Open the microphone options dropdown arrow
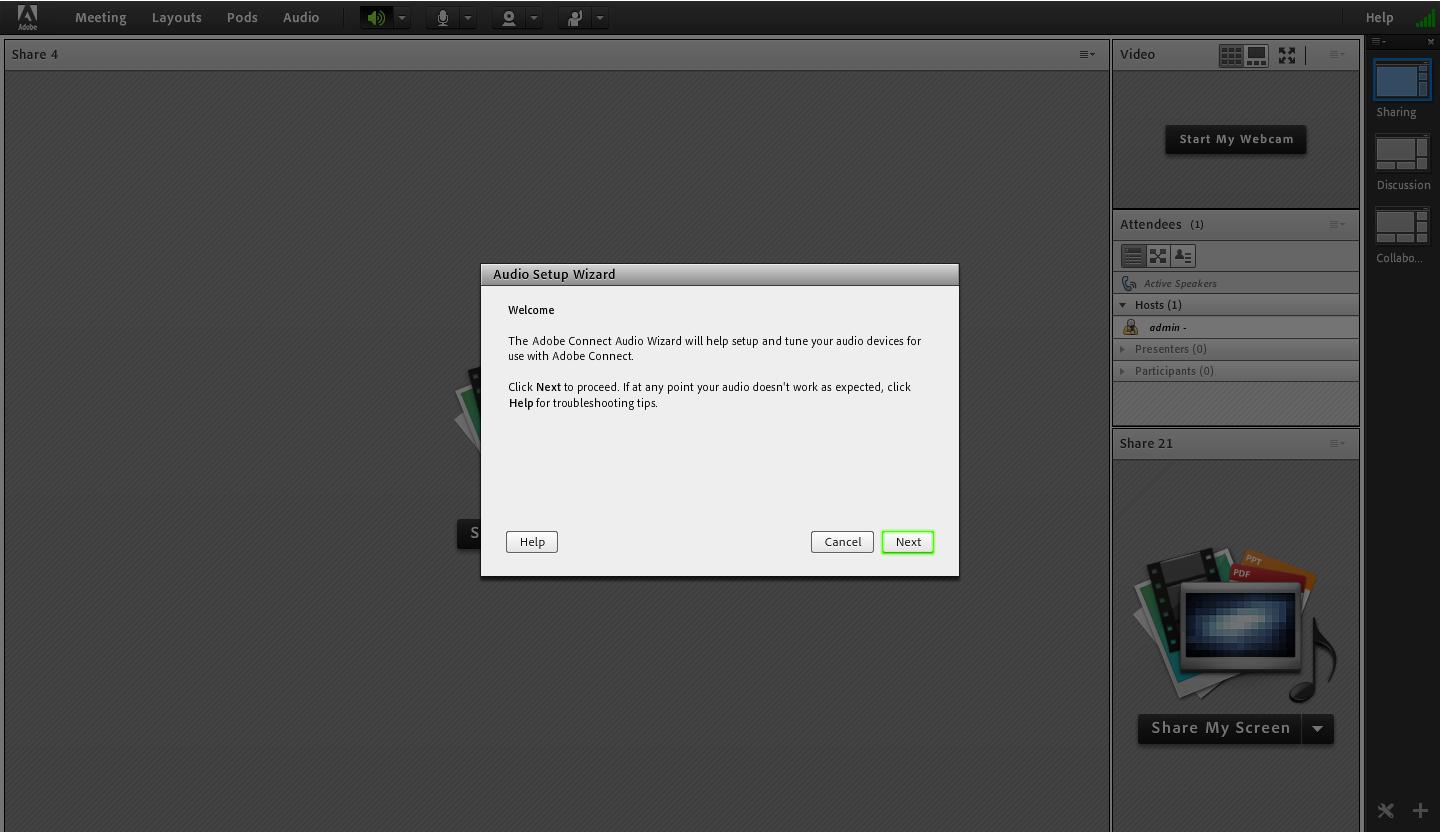1440x832 pixels. 468,18
